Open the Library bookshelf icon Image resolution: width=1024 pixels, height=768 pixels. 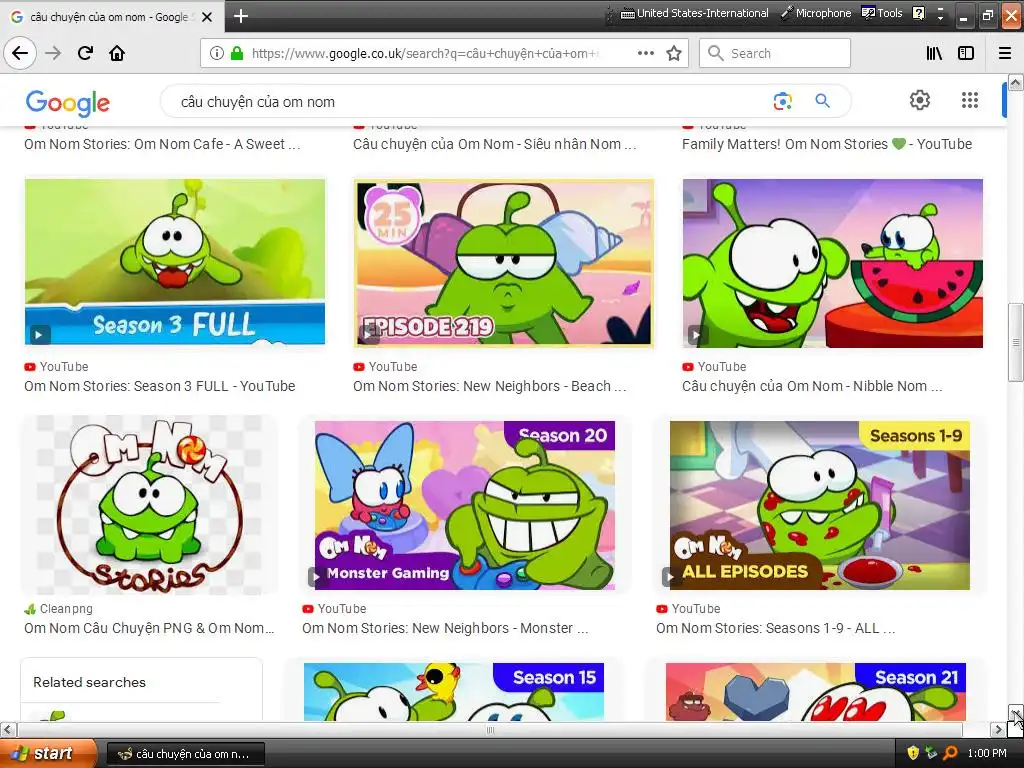coord(934,53)
